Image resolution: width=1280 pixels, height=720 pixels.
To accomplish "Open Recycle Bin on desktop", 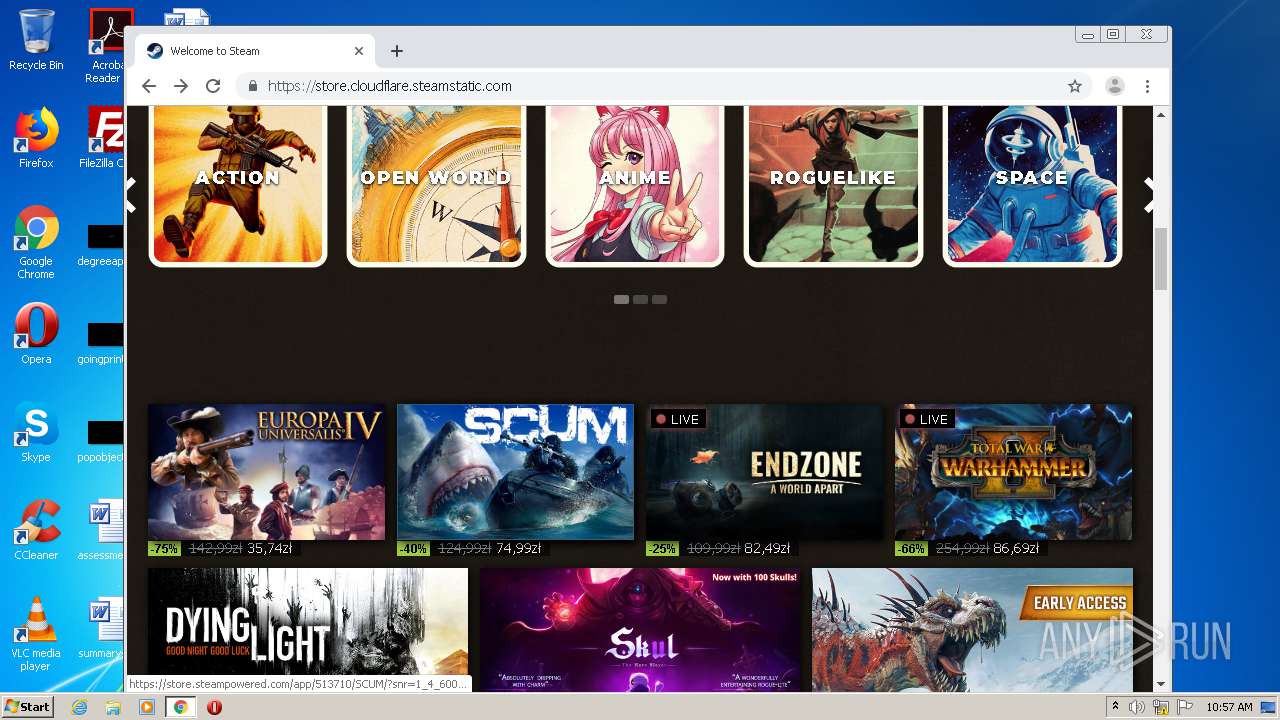I will [x=36, y=40].
